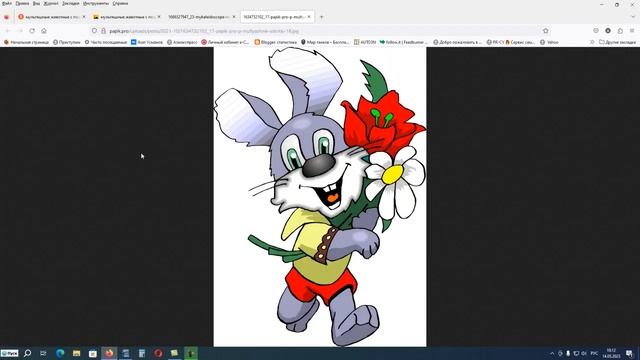Image resolution: width=640 pixels, height=360 pixels.
Task: Go forward with the forward arrow icon
Action: click(20, 31)
